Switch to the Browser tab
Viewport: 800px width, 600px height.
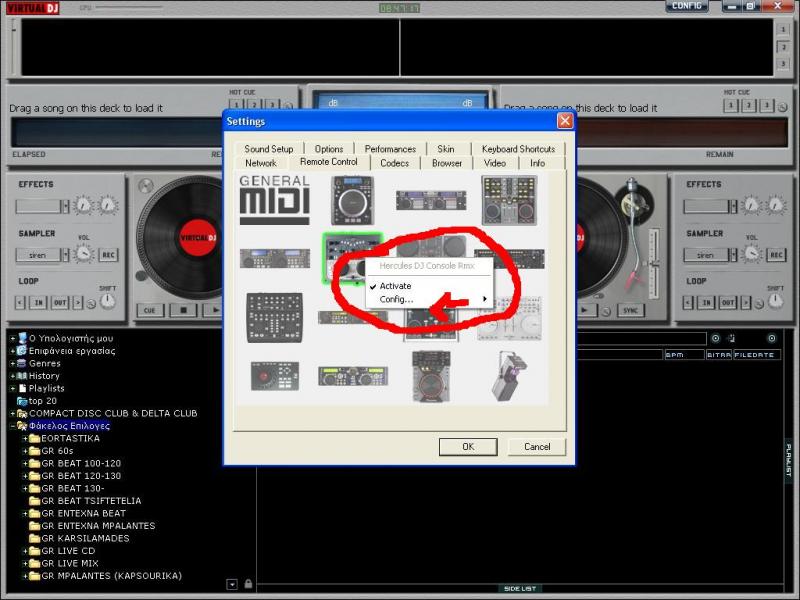click(x=446, y=163)
